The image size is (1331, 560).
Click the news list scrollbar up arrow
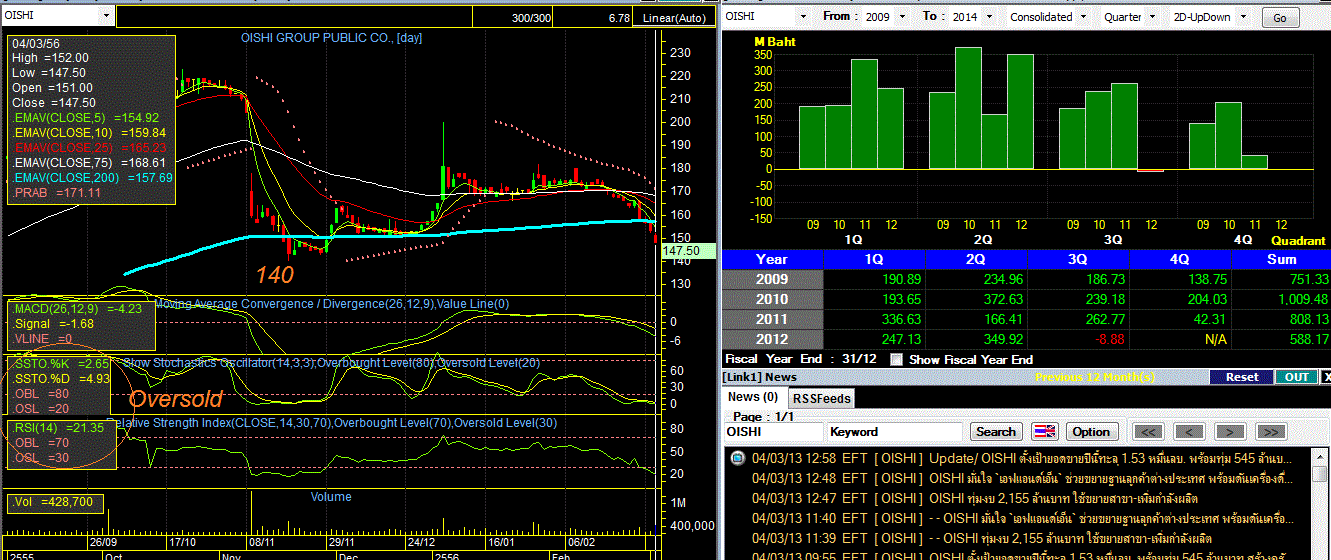[x=1322, y=457]
